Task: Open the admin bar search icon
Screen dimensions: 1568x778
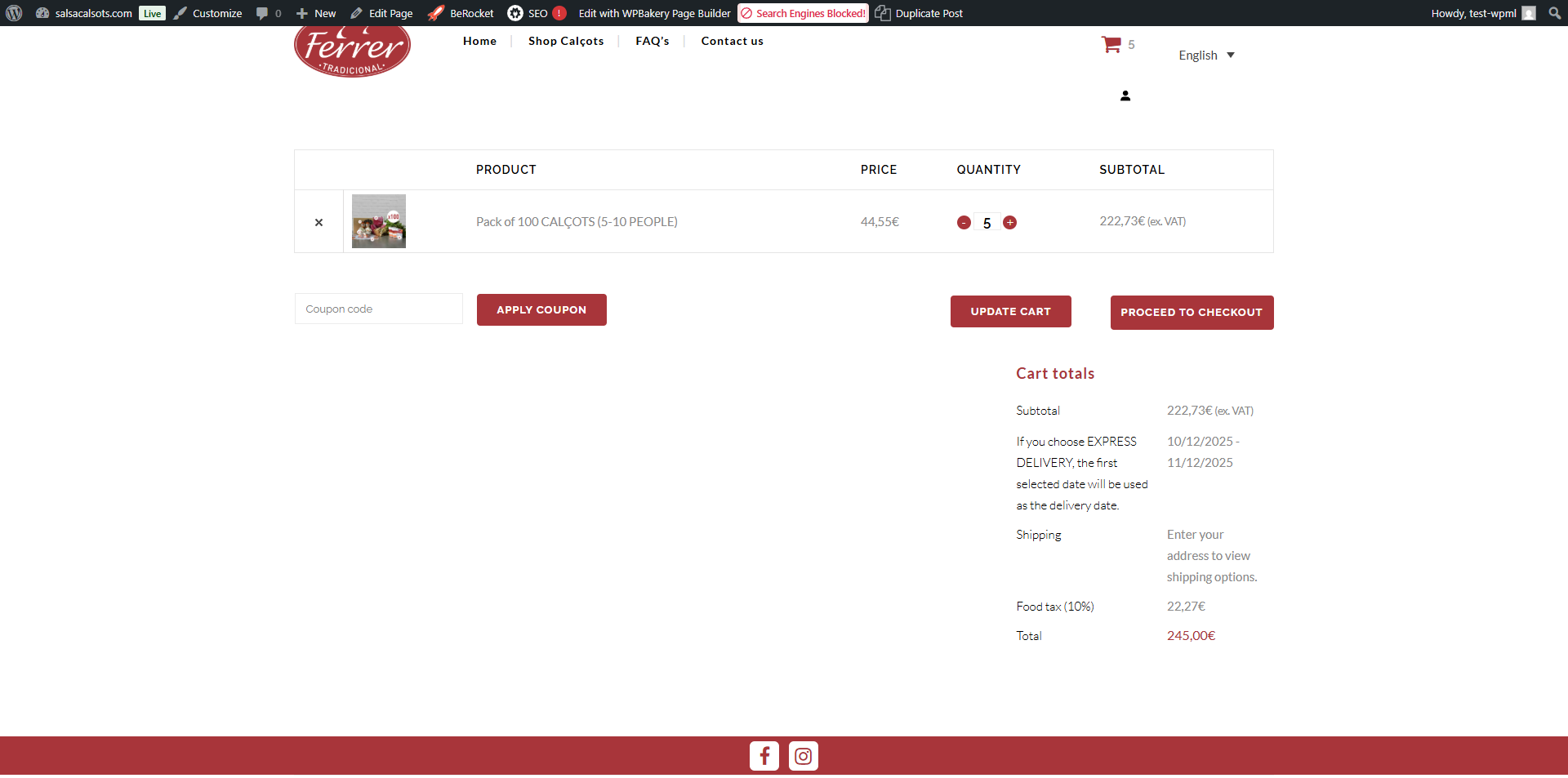Action: (x=1555, y=13)
